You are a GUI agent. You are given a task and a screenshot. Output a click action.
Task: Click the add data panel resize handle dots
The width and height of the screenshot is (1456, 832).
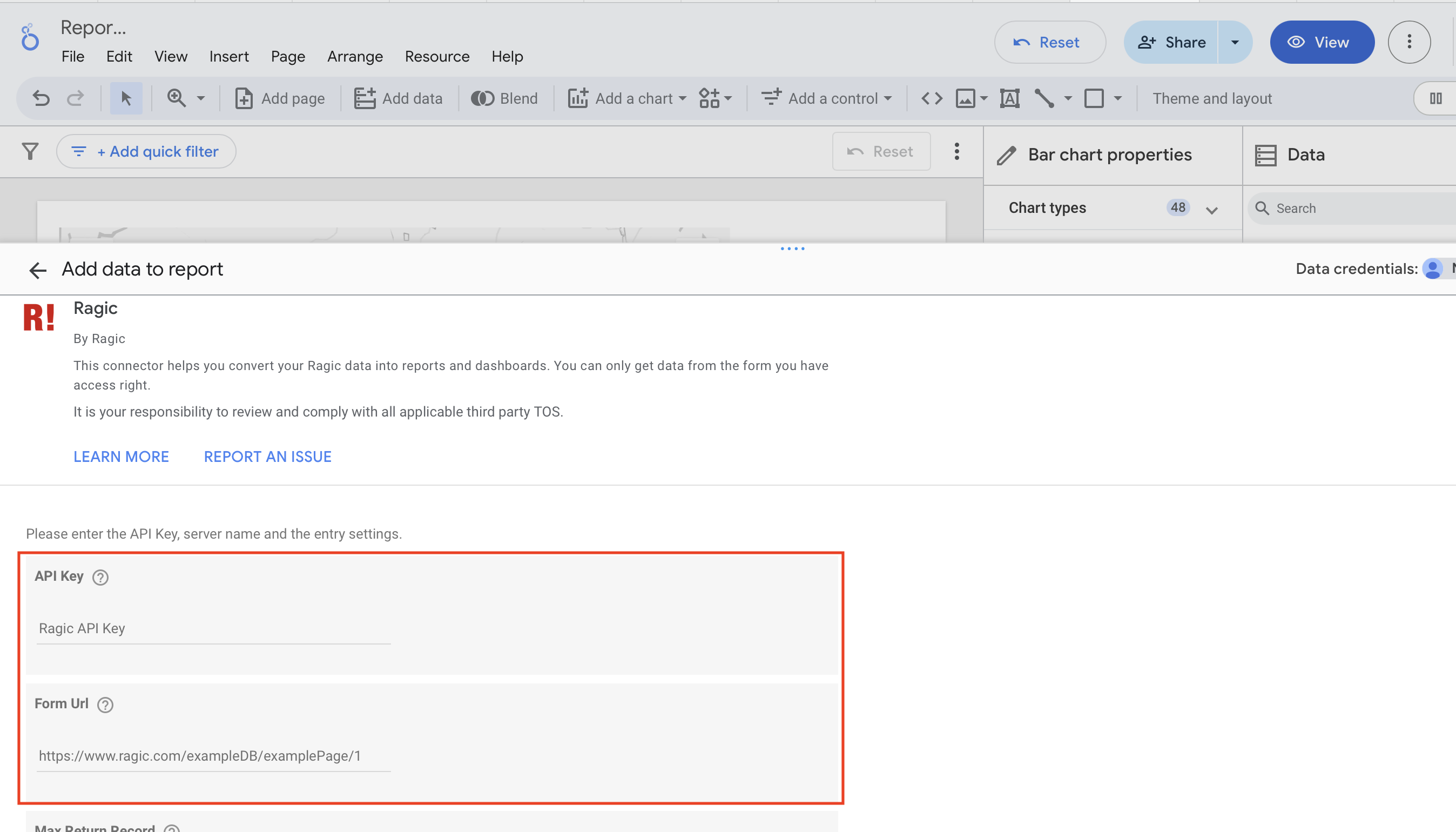792,249
